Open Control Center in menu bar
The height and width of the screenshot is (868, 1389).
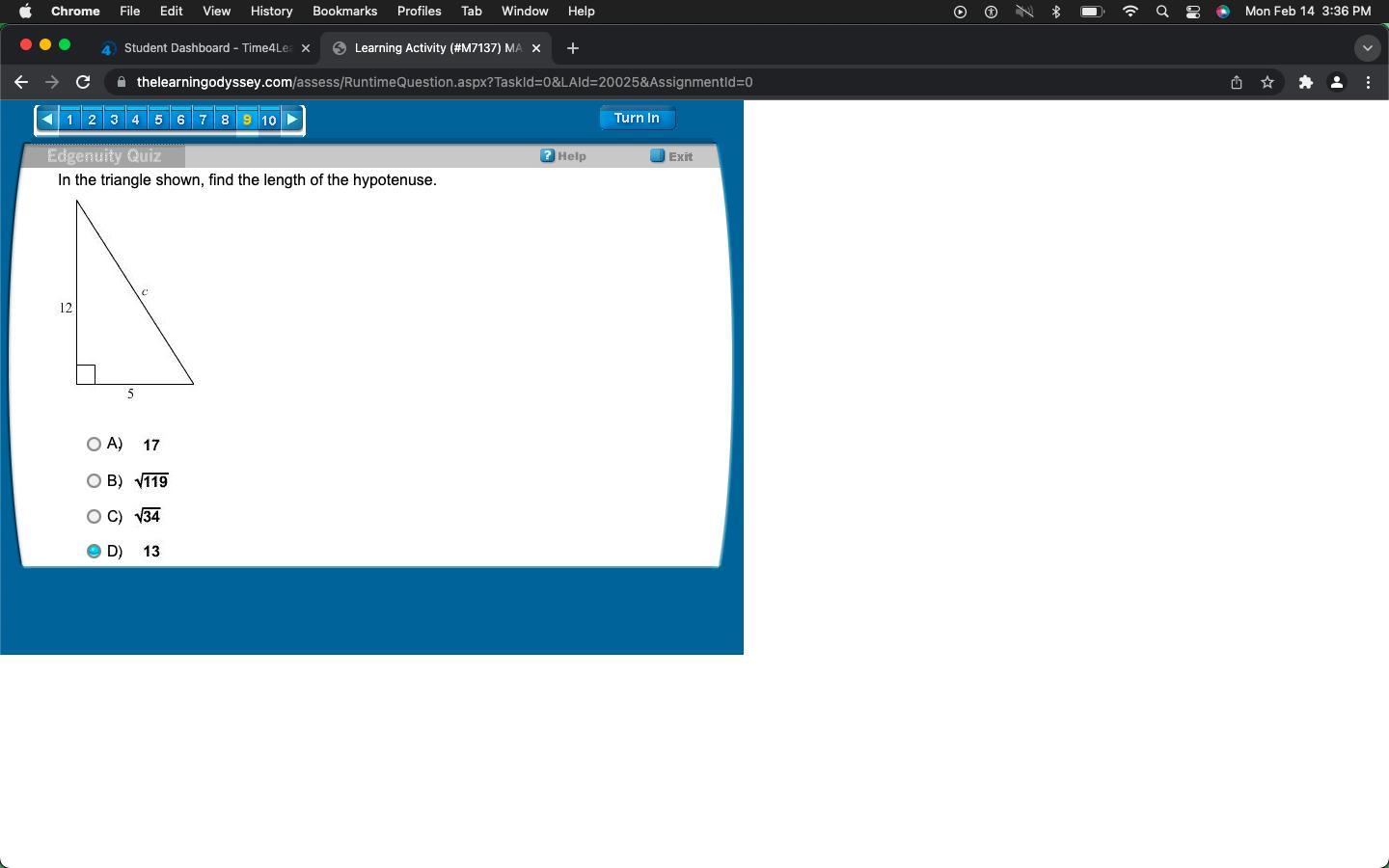pyautogui.click(x=1193, y=12)
